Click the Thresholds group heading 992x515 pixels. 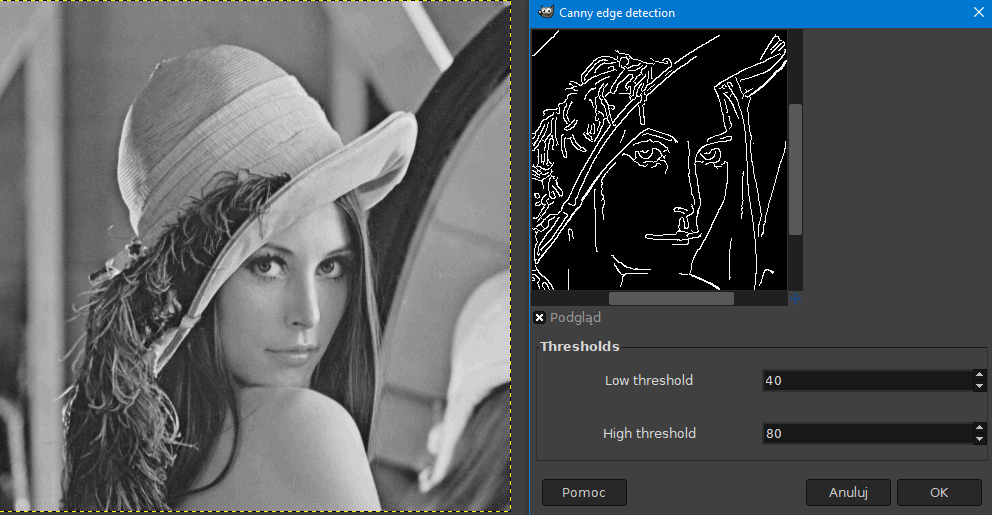point(580,346)
